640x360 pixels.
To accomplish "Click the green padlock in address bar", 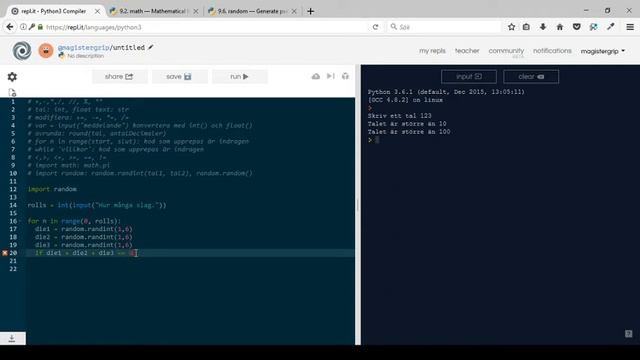I will pyautogui.click(x=40, y=27).
